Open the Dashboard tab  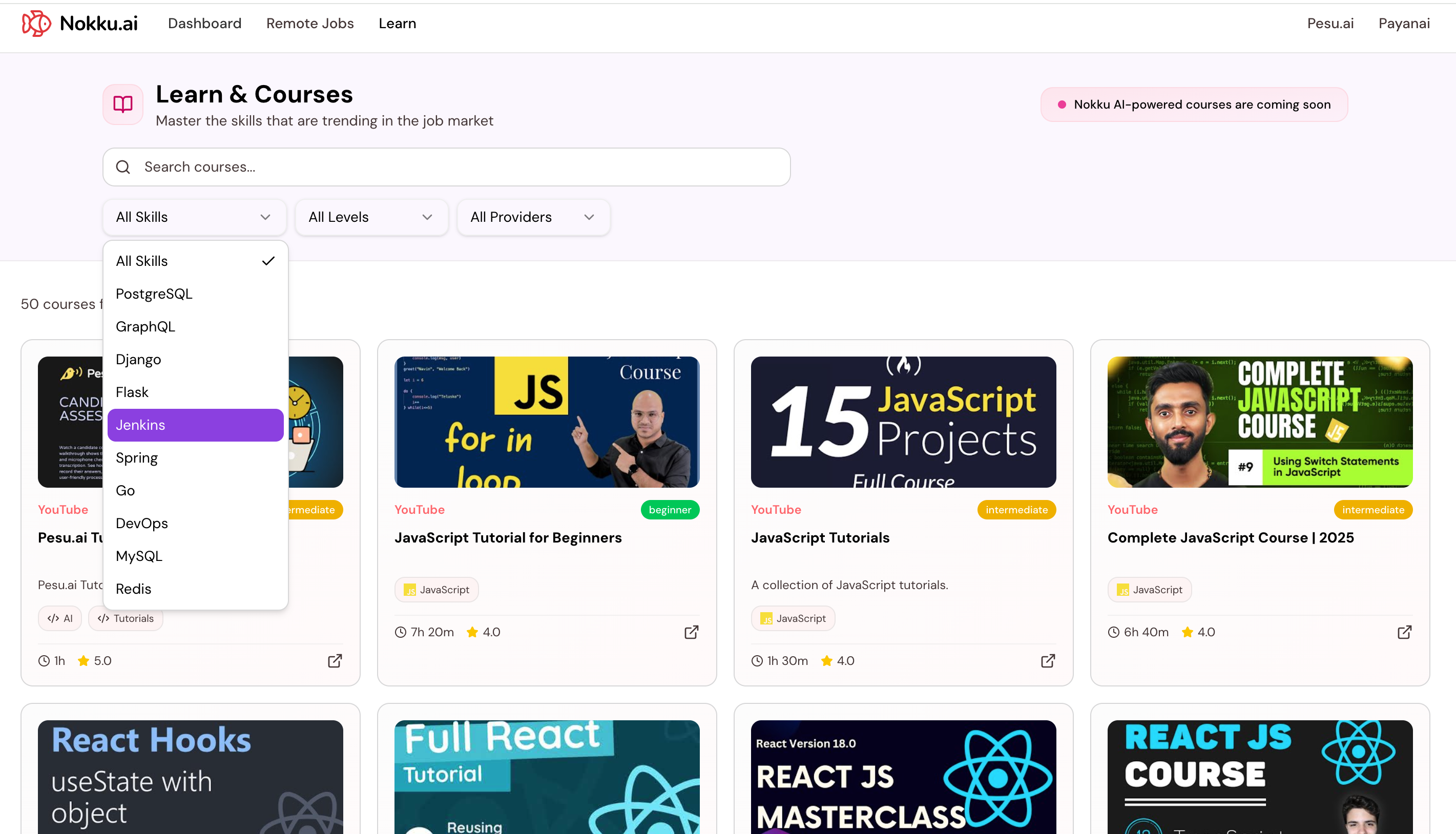[x=204, y=24]
